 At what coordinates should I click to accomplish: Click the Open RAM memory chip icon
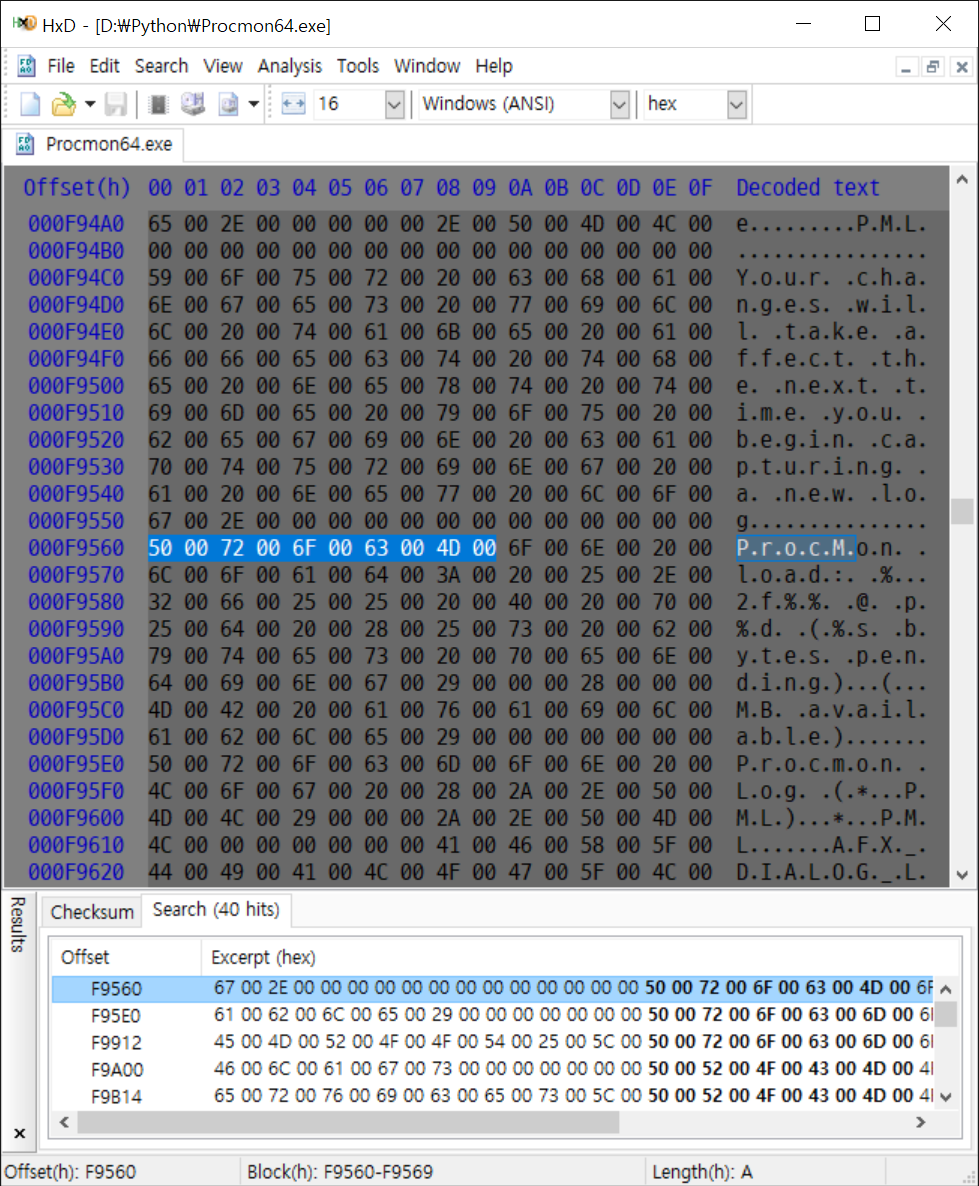158,104
